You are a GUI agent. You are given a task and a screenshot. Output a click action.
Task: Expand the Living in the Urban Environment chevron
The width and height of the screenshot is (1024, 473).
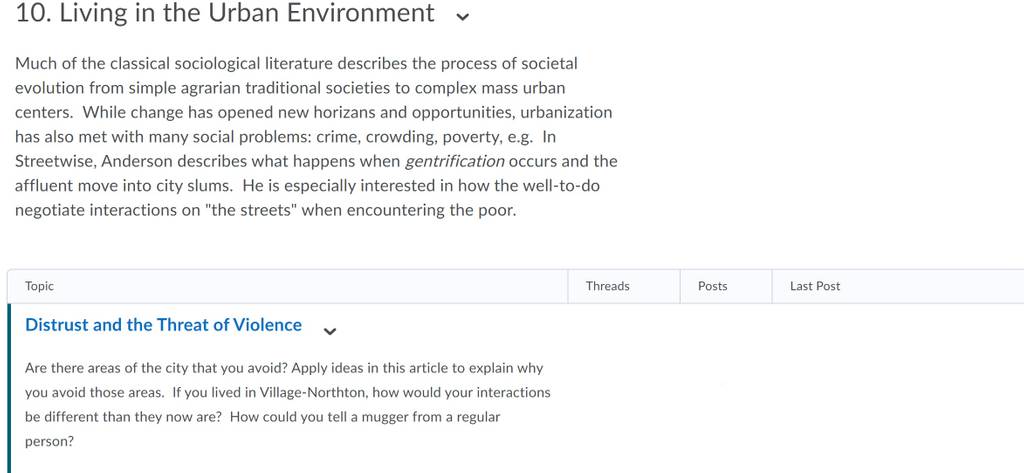point(462,17)
